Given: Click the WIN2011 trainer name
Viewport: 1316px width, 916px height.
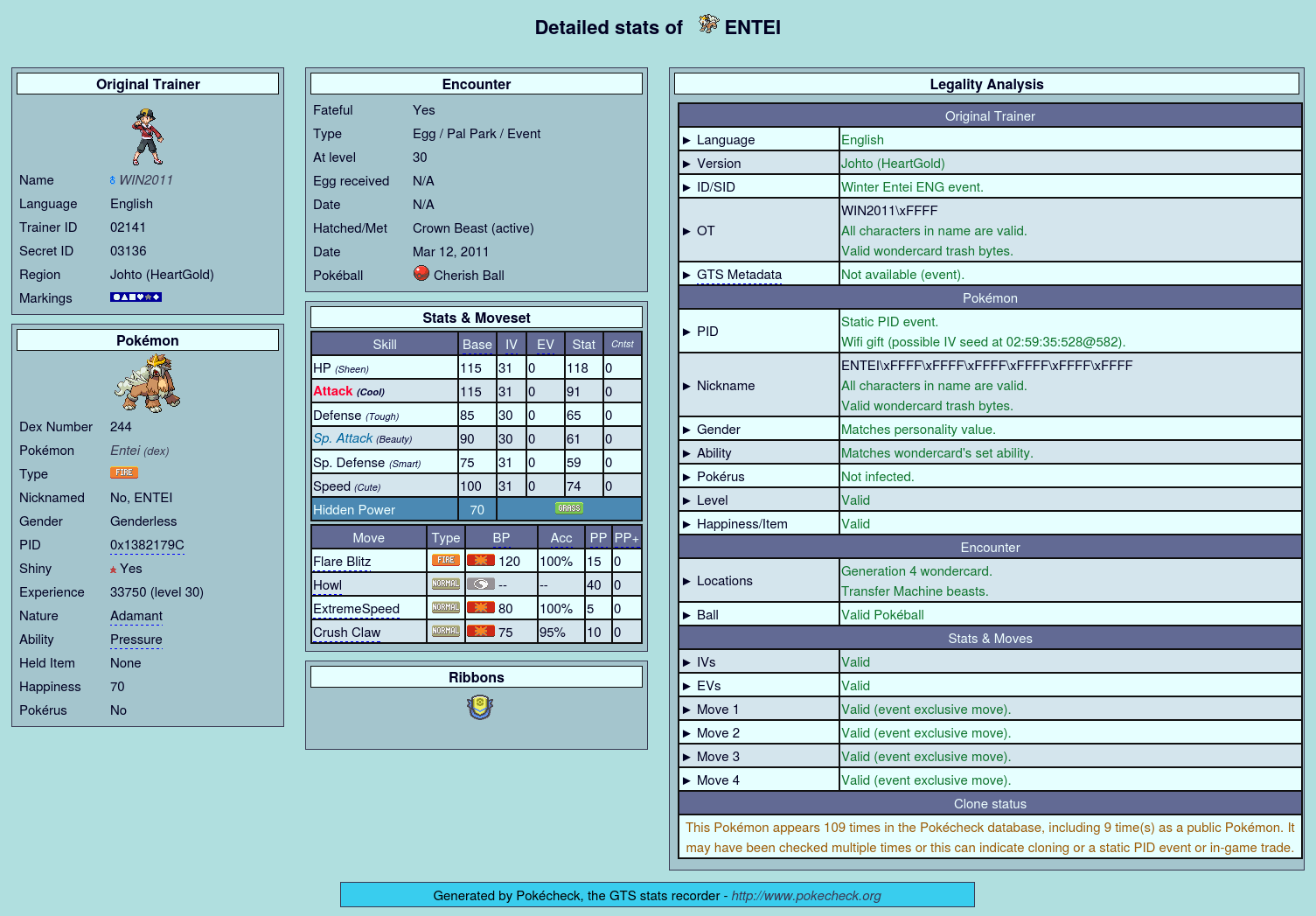Looking at the screenshot, I should 146,180.
